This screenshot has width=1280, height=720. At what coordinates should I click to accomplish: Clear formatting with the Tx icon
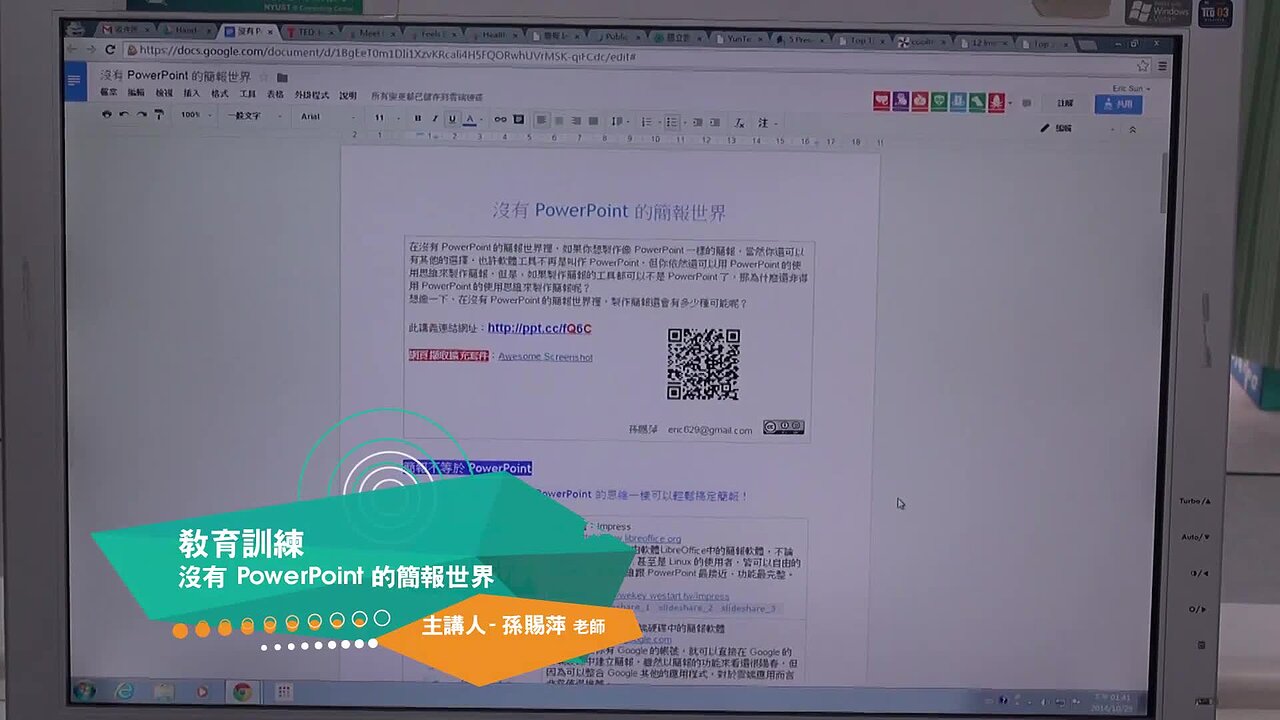point(740,123)
